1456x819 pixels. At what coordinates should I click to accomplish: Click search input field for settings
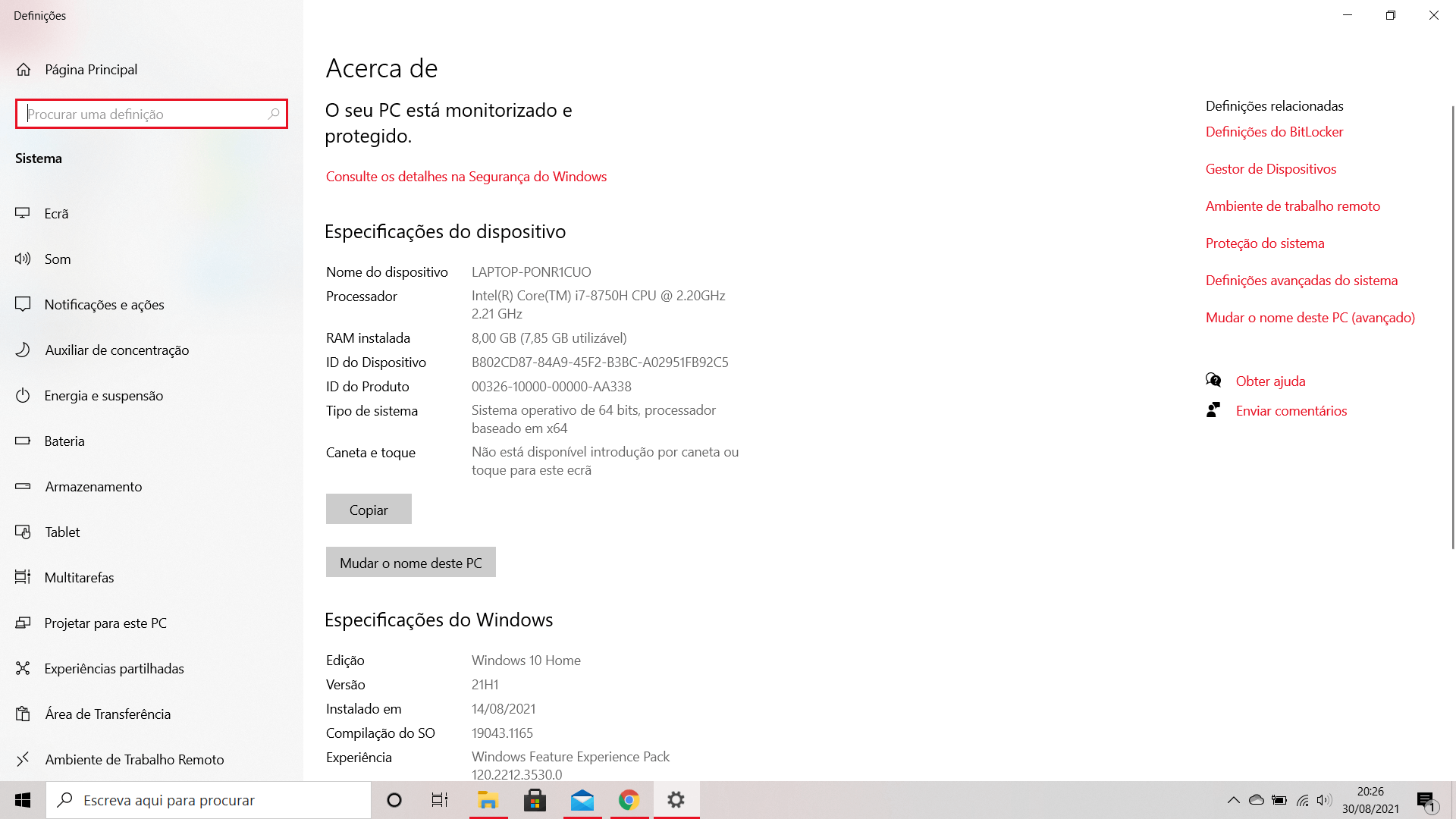pos(151,113)
